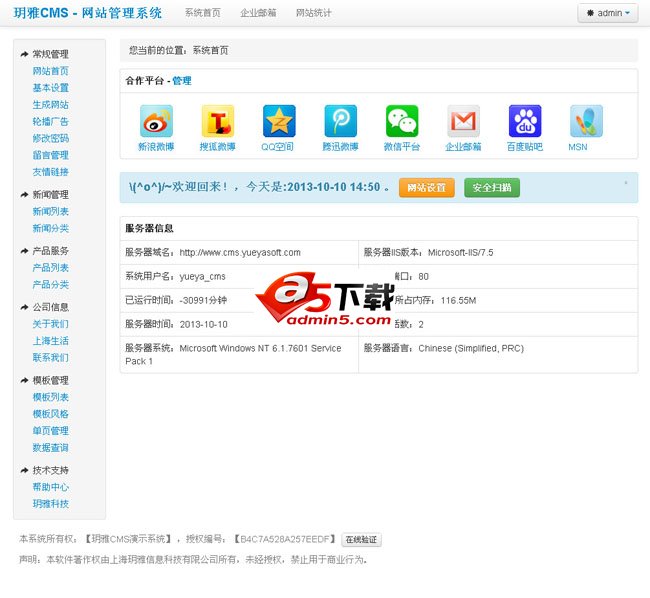
Task: Open the 搜狐微博 Sohu Weibo icon
Action: tap(218, 121)
